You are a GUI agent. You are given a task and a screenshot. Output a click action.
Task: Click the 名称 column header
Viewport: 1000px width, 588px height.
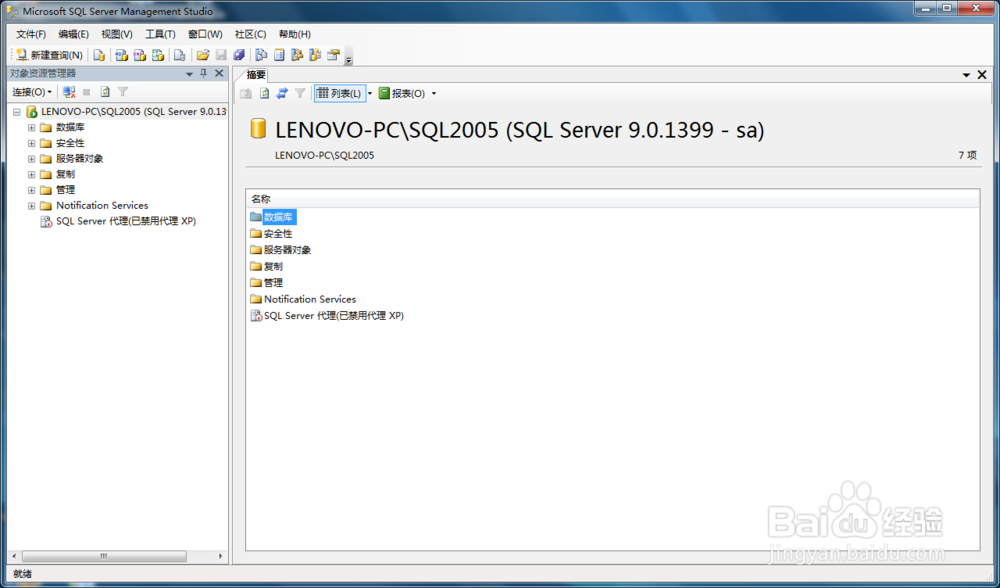(612, 199)
